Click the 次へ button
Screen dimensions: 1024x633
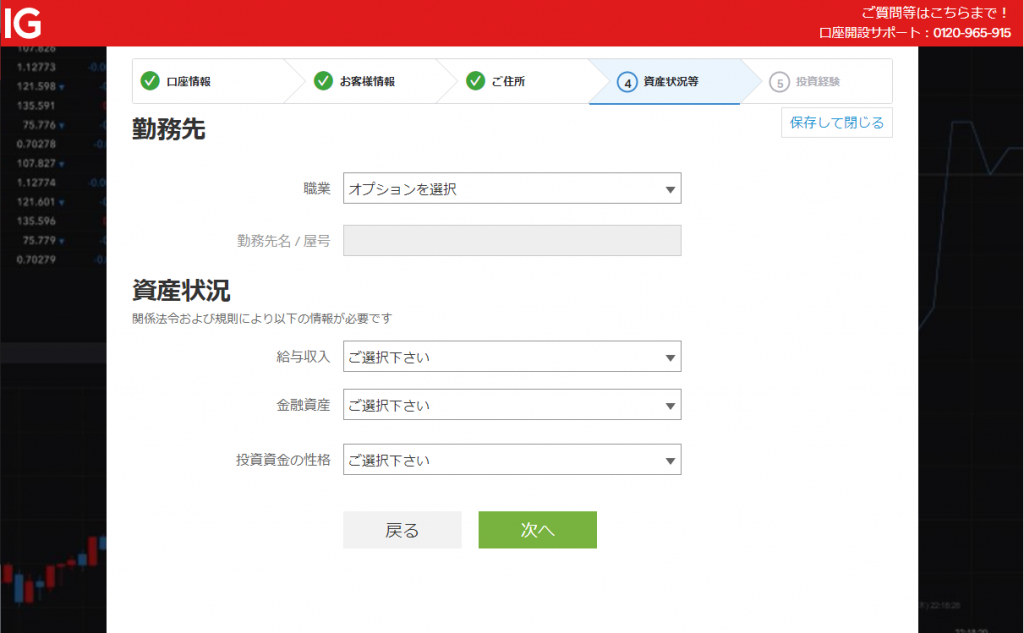537,530
